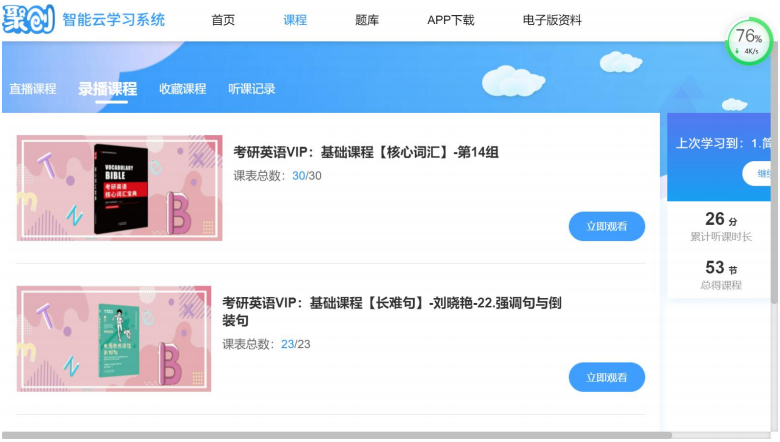Click 立即观看 for the 核心词汇 course
The height and width of the screenshot is (442, 780).
(607, 226)
